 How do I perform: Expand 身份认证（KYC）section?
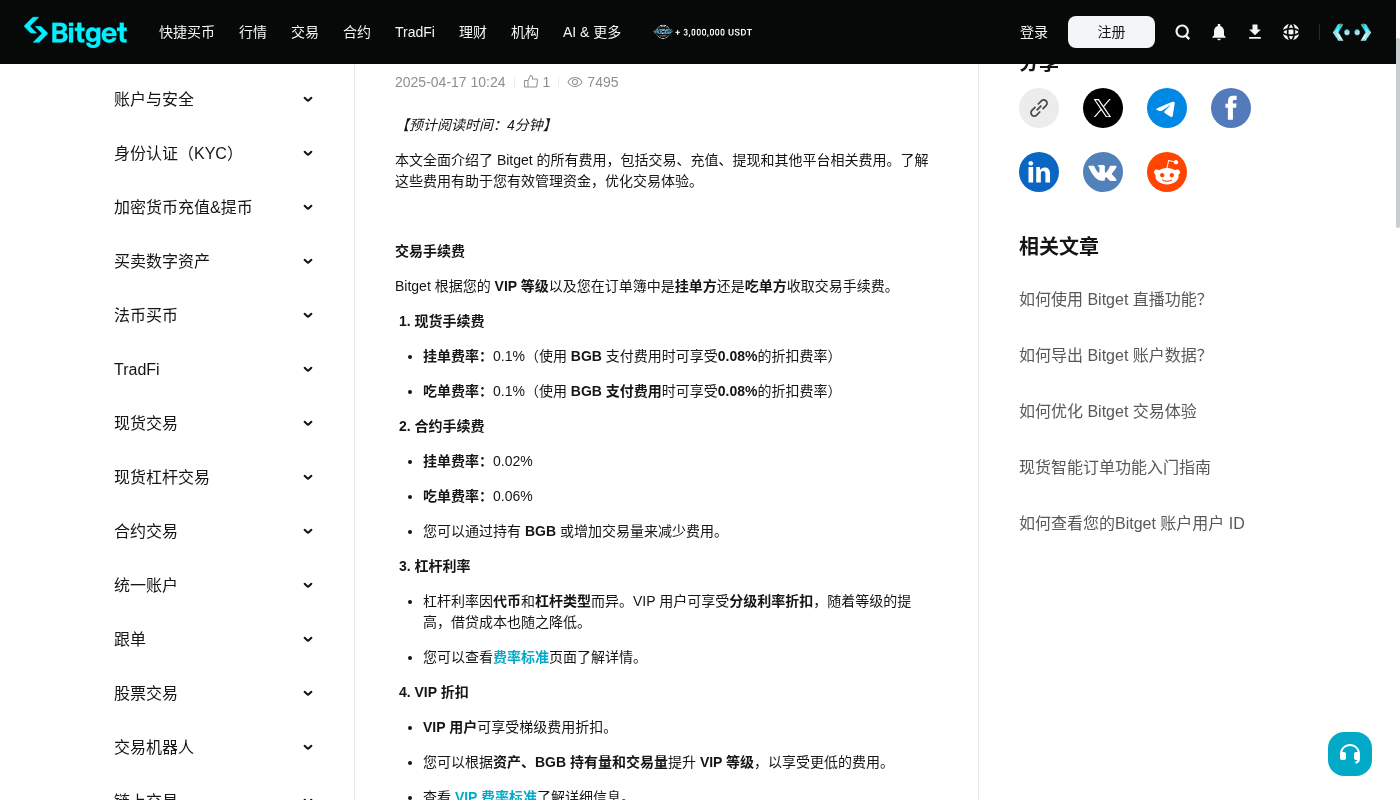point(214,153)
